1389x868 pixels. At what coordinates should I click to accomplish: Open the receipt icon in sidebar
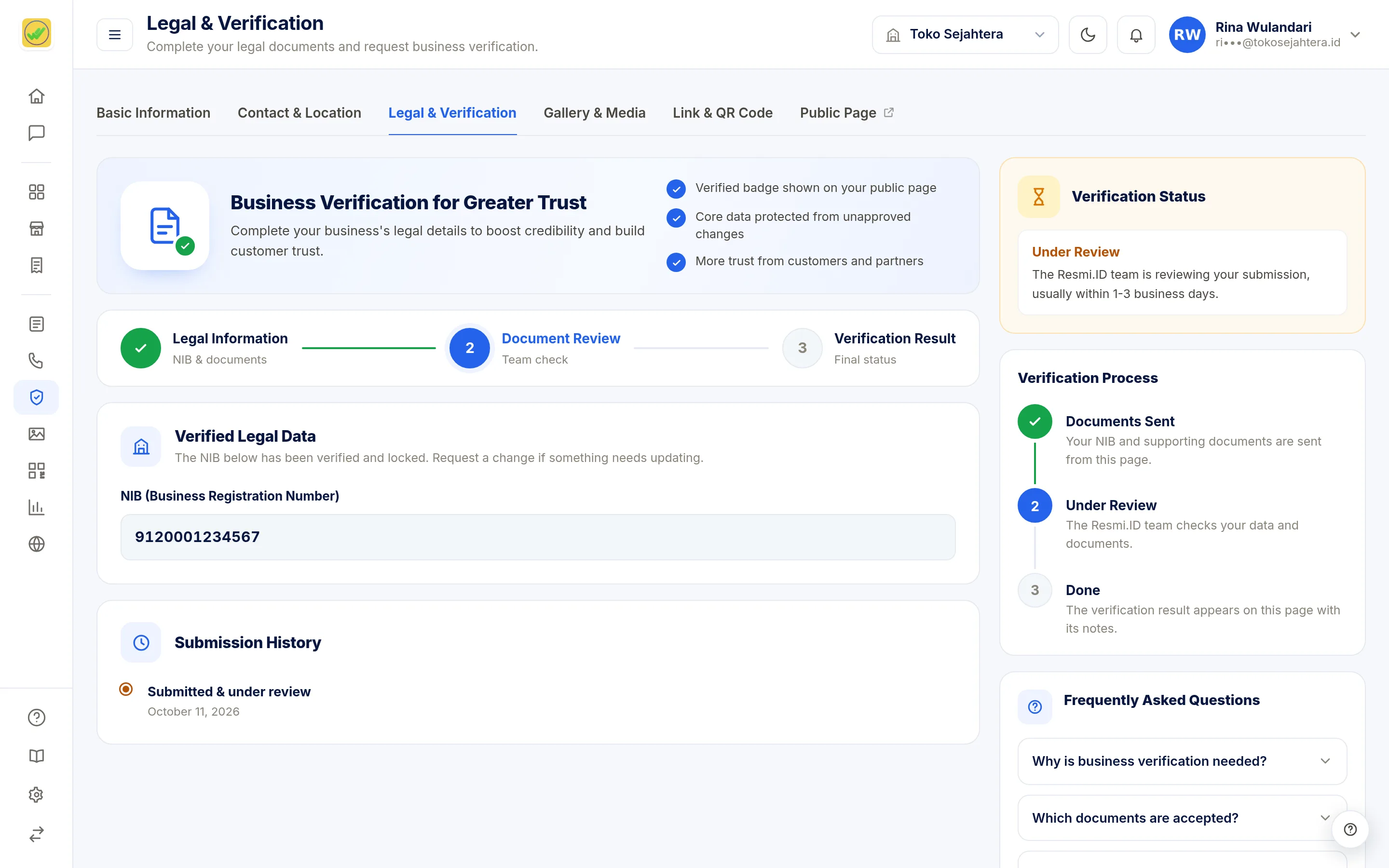[x=36, y=265]
